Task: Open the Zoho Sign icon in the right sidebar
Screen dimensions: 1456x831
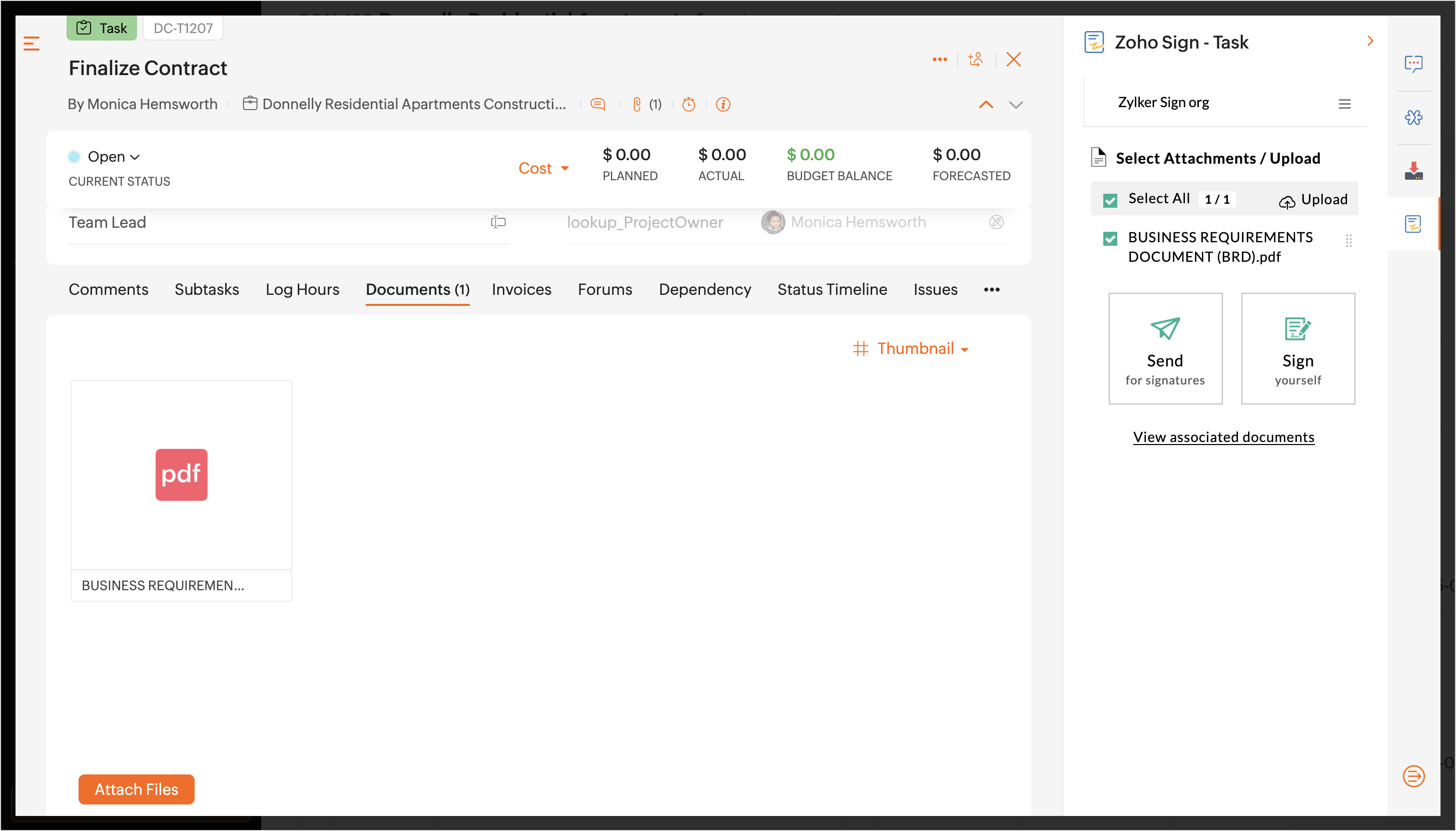Action: click(x=1412, y=224)
